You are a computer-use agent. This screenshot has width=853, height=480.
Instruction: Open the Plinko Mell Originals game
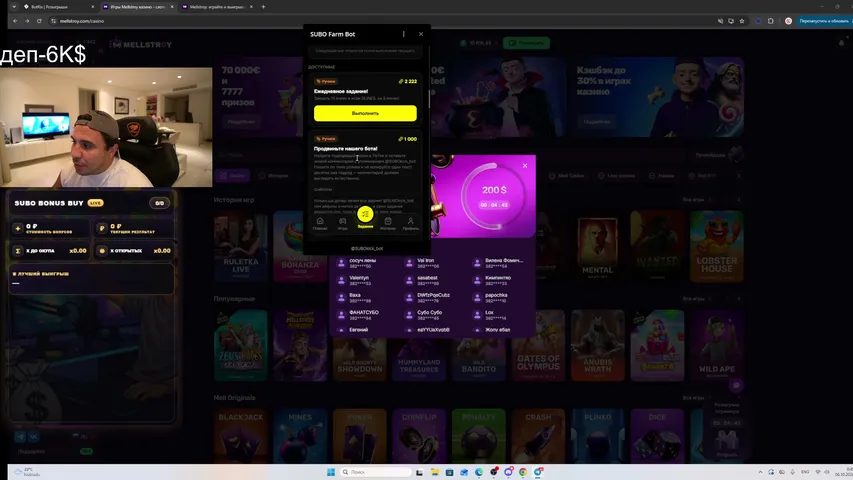click(x=597, y=436)
